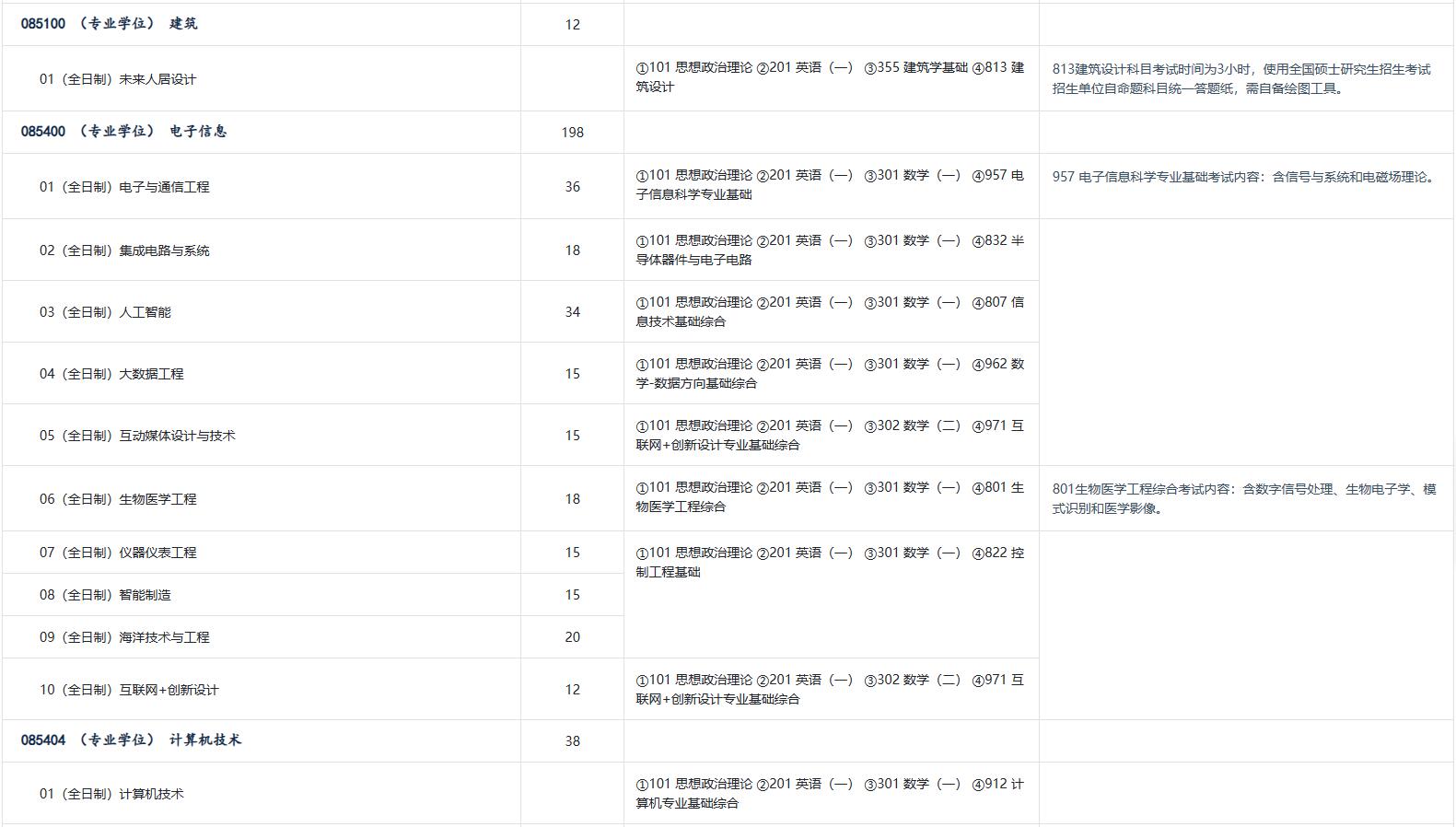This screenshot has width=1456, height=827.
Task: Click the 801 生物医学工程综合 exam remark
Action: point(1243,498)
